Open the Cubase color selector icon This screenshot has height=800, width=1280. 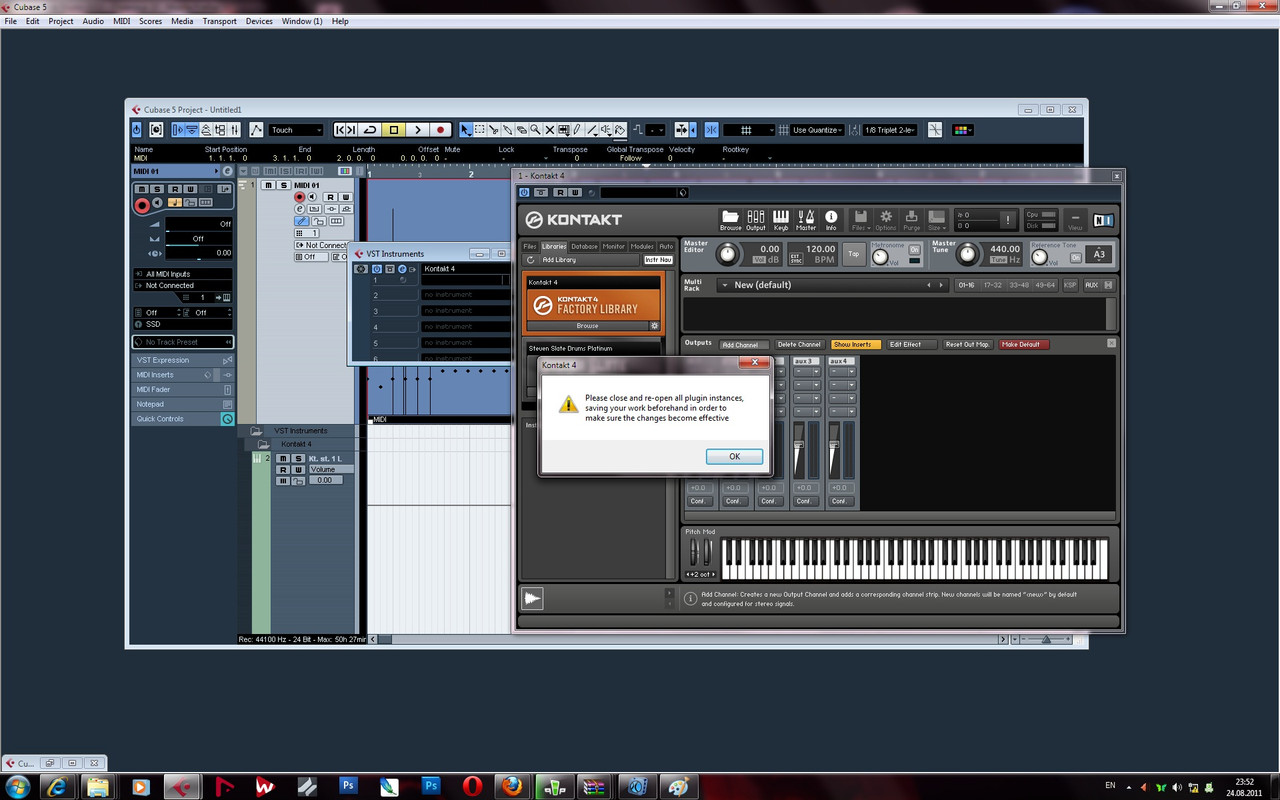pyautogui.click(x=962, y=130)
